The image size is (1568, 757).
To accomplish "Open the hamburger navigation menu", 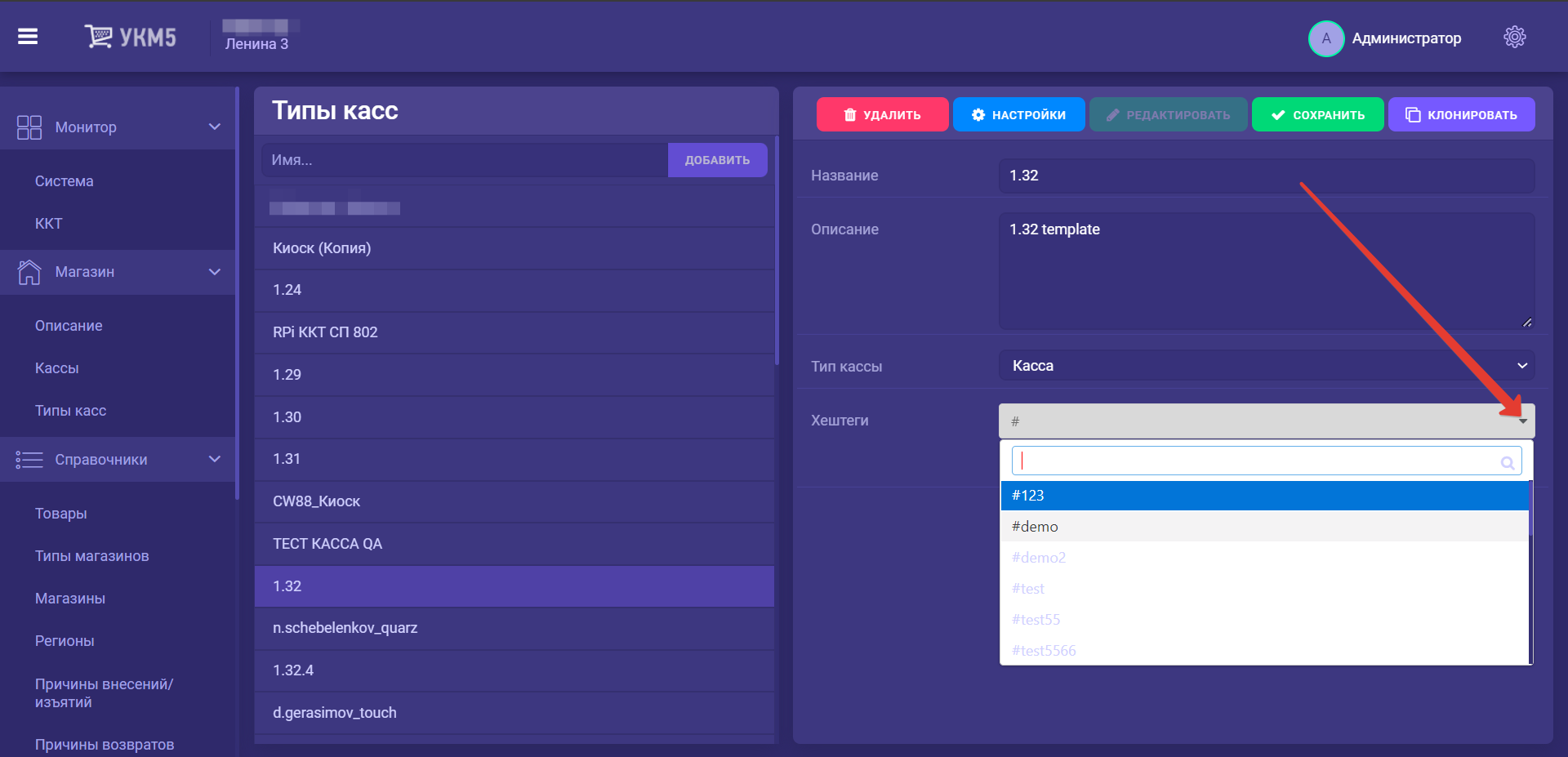I will 28,37.
